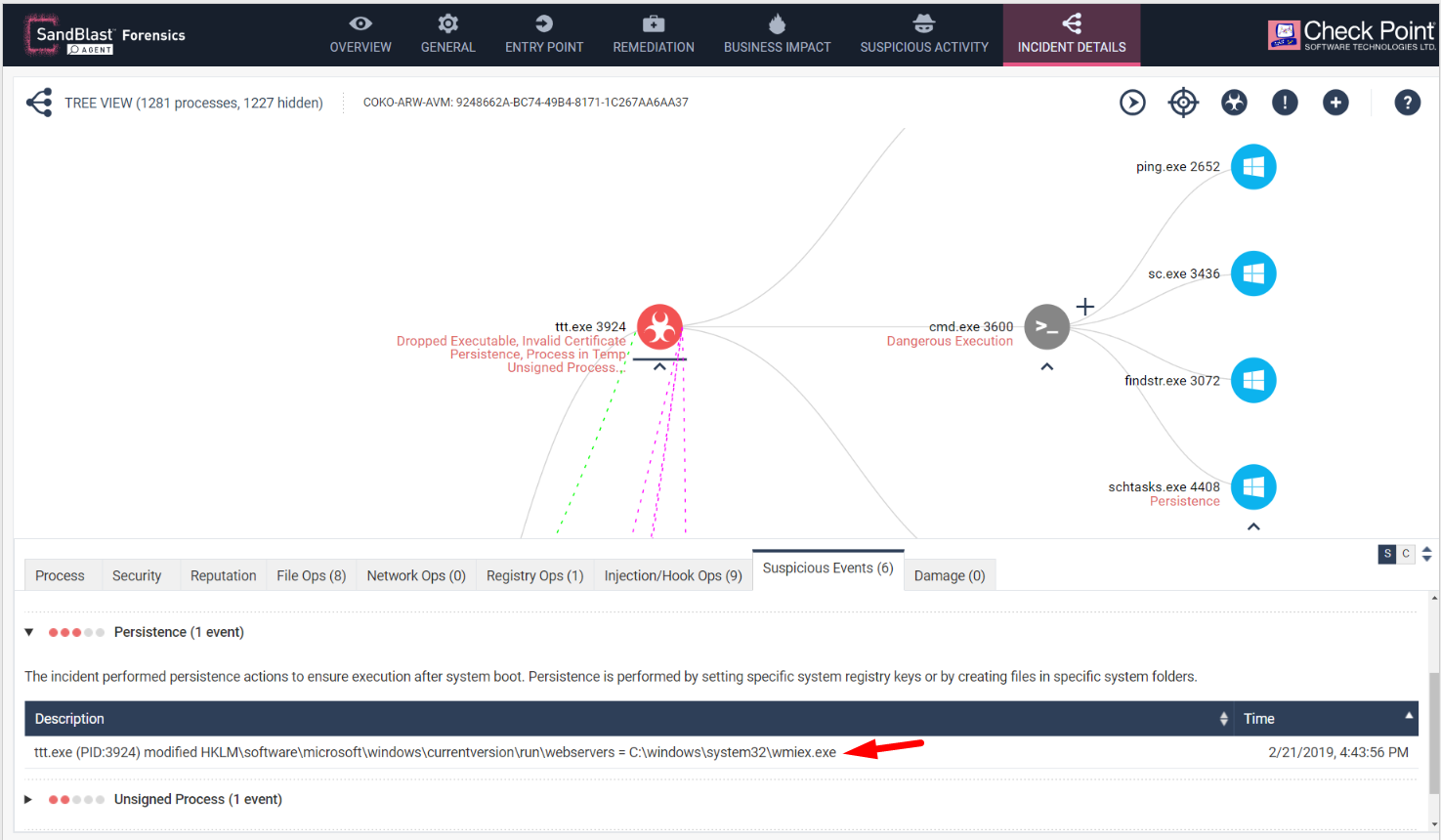Open the Remediation tab
1441x840 pixels.
click(x=654, y=34)
